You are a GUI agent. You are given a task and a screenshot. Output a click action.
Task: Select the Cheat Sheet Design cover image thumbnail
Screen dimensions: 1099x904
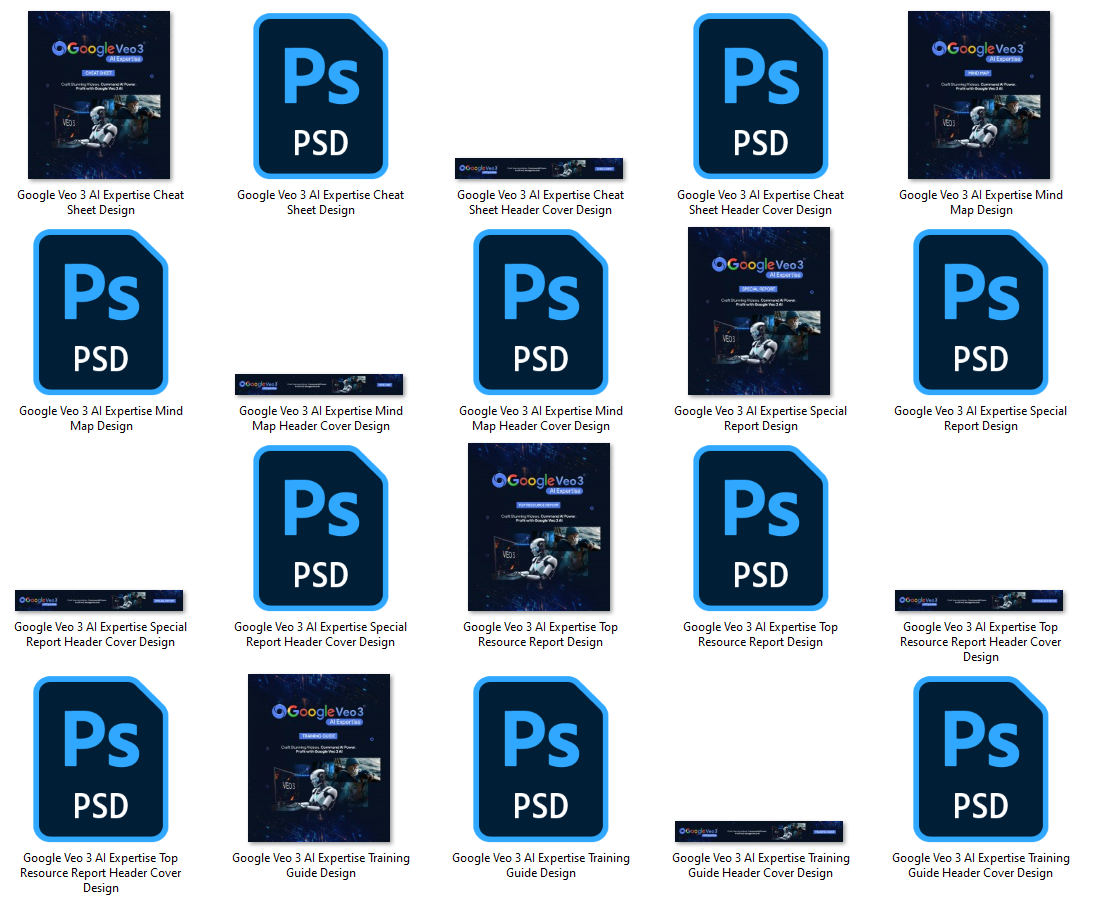point(99,95)
